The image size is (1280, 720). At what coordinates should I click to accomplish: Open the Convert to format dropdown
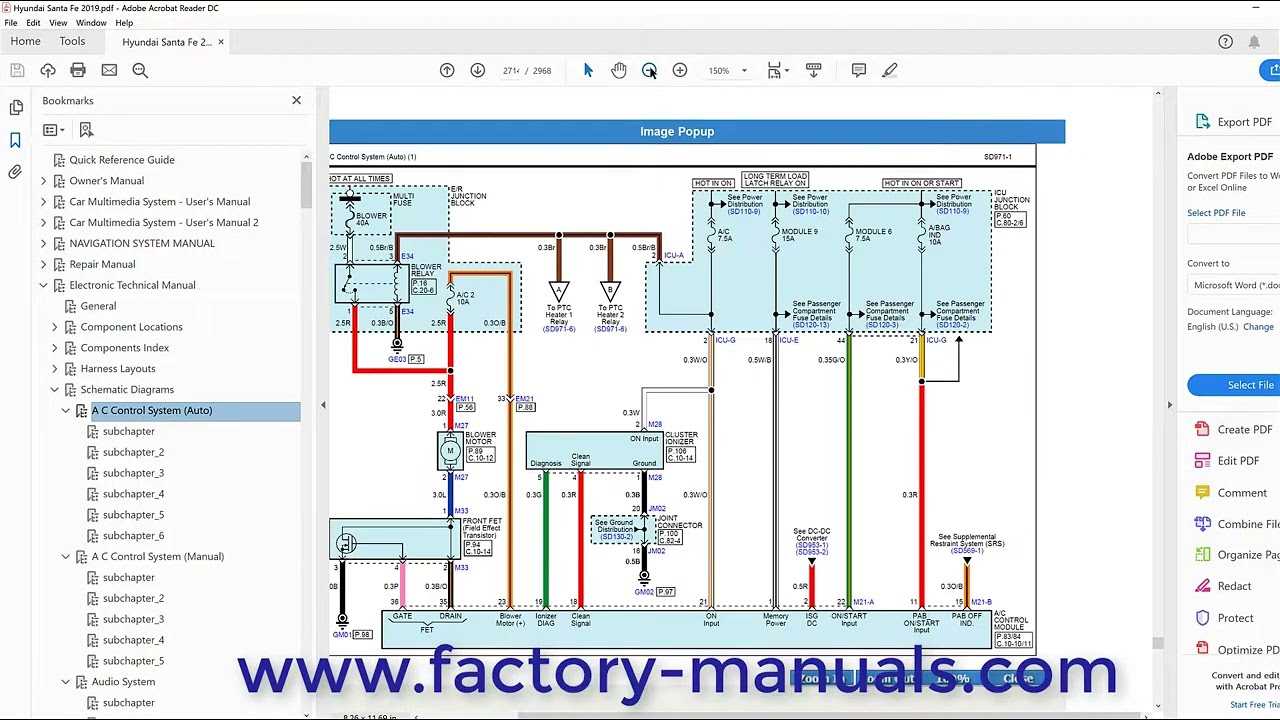point(1233,285)
